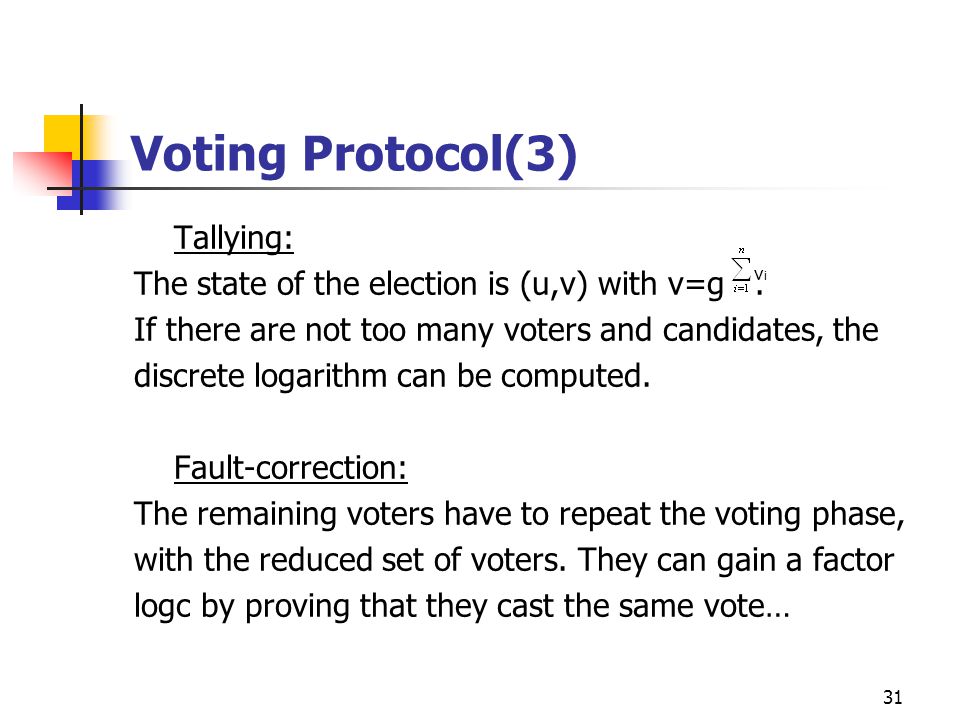Click the red square in the slide logo

42,173
